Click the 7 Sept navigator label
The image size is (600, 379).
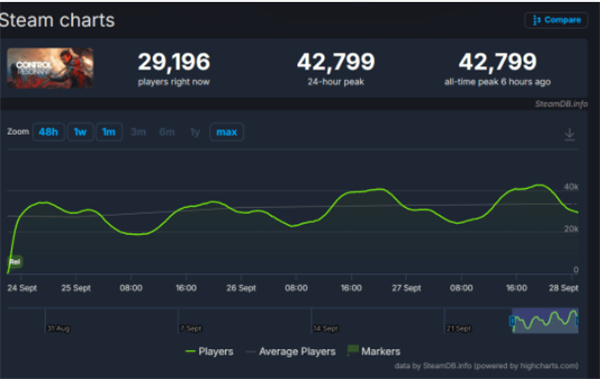click(191, 328)
